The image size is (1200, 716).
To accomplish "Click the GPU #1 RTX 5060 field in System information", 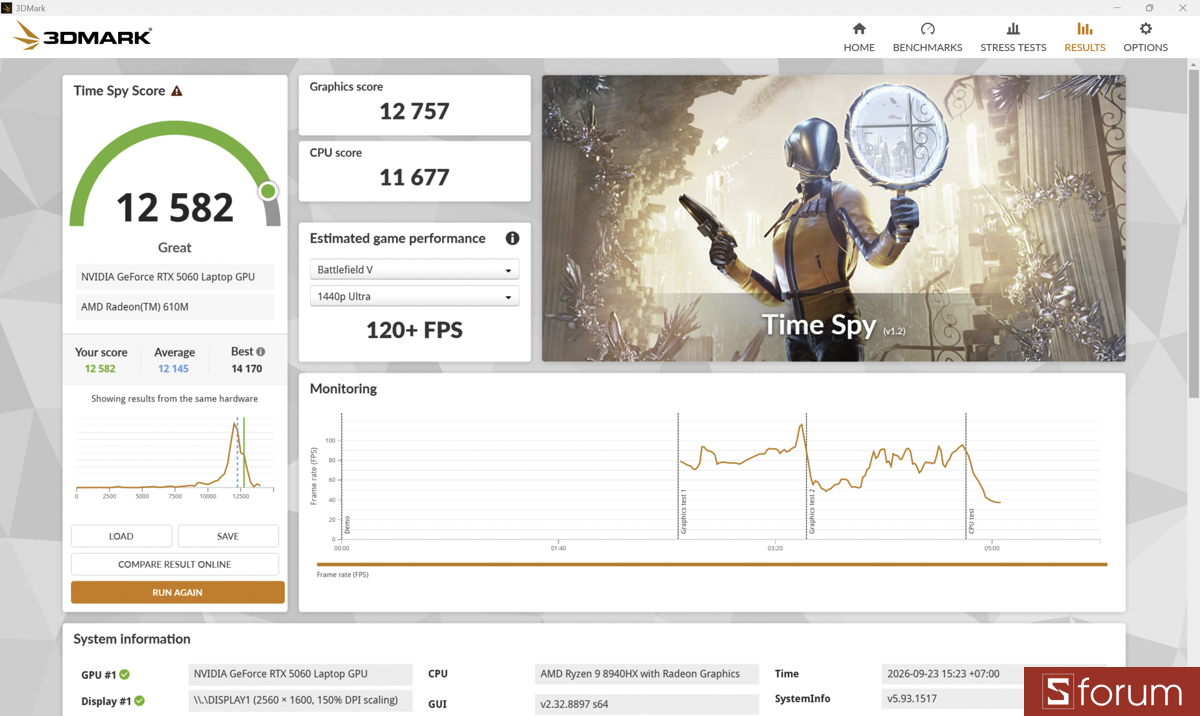I will (300, 674).
